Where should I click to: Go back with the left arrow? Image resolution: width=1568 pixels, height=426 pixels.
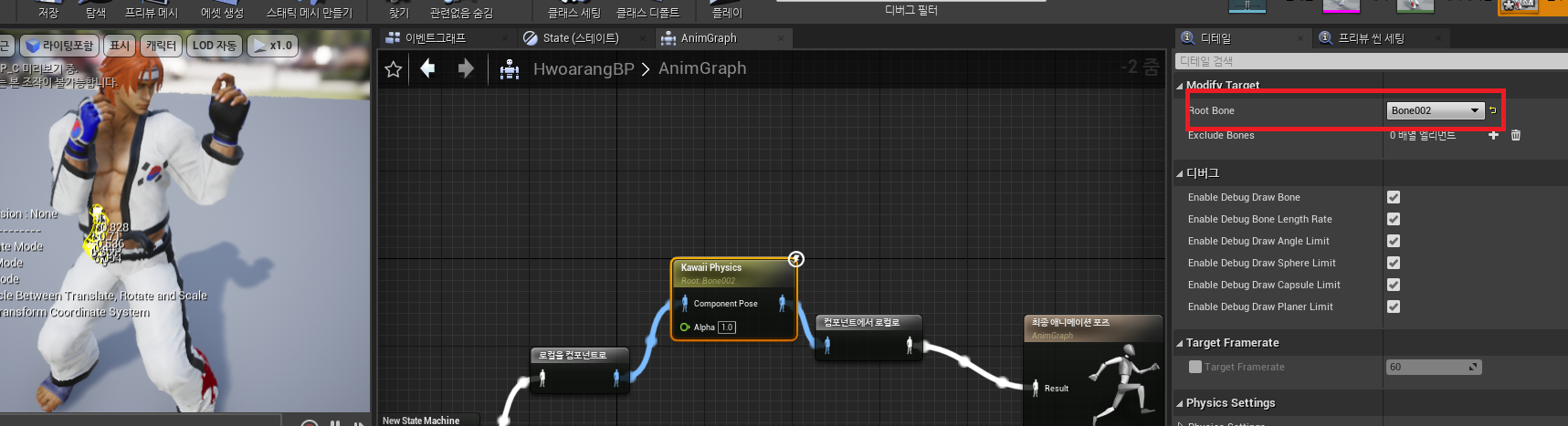point(427,68)
